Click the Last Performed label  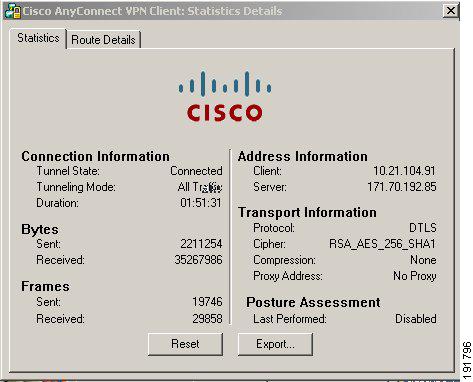coord(290,319)
